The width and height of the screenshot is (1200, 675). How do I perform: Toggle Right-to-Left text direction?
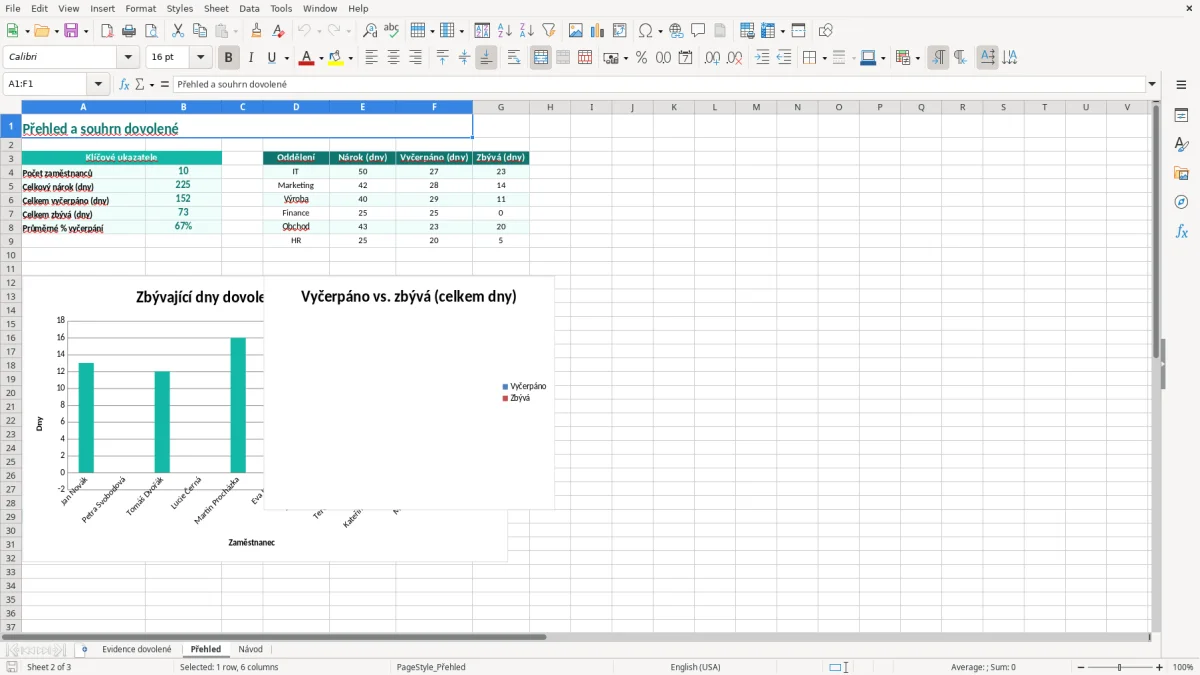pos(960,58)
